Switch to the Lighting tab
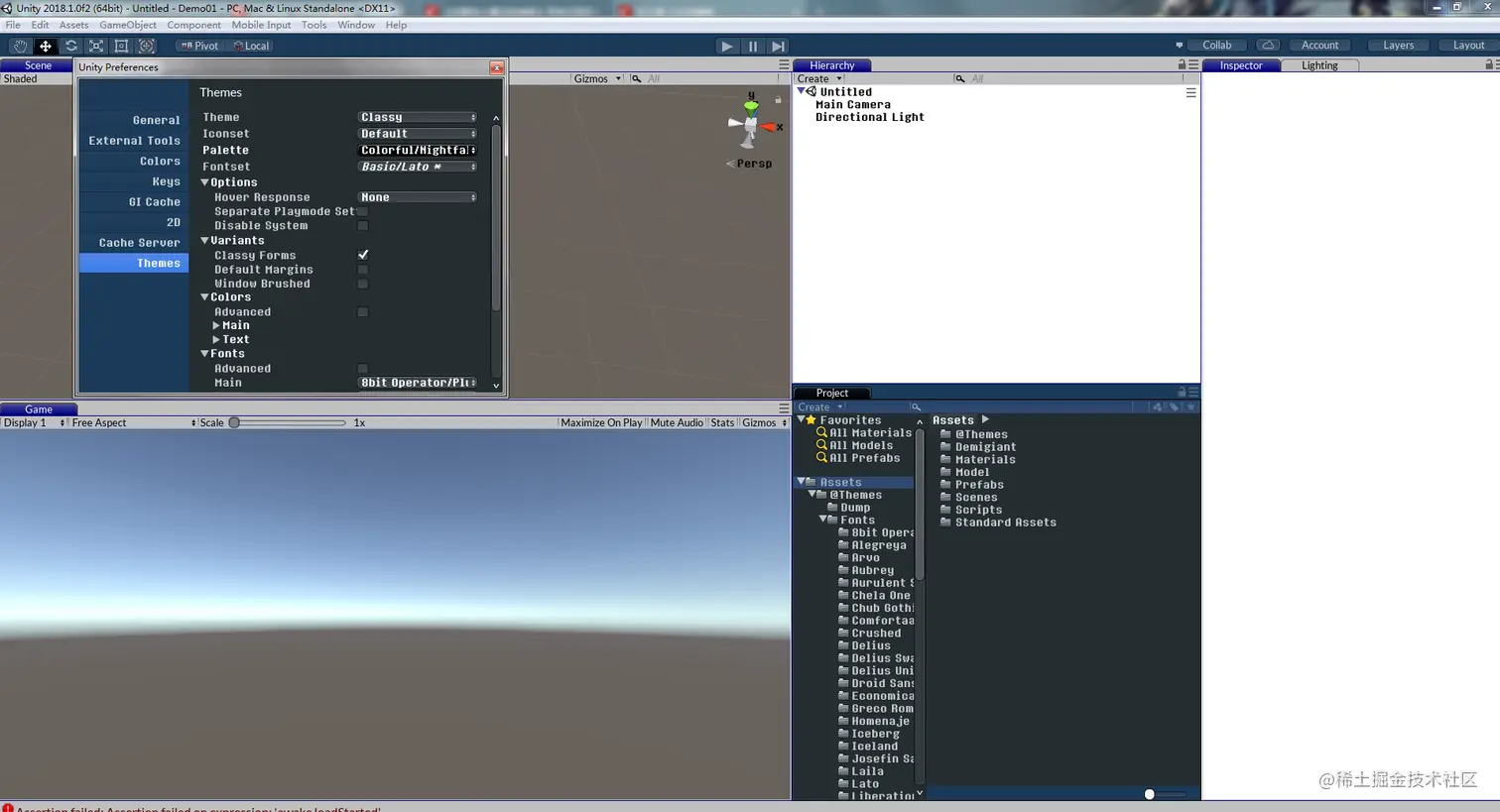The image size is (1500, 812). point(1319,65)
